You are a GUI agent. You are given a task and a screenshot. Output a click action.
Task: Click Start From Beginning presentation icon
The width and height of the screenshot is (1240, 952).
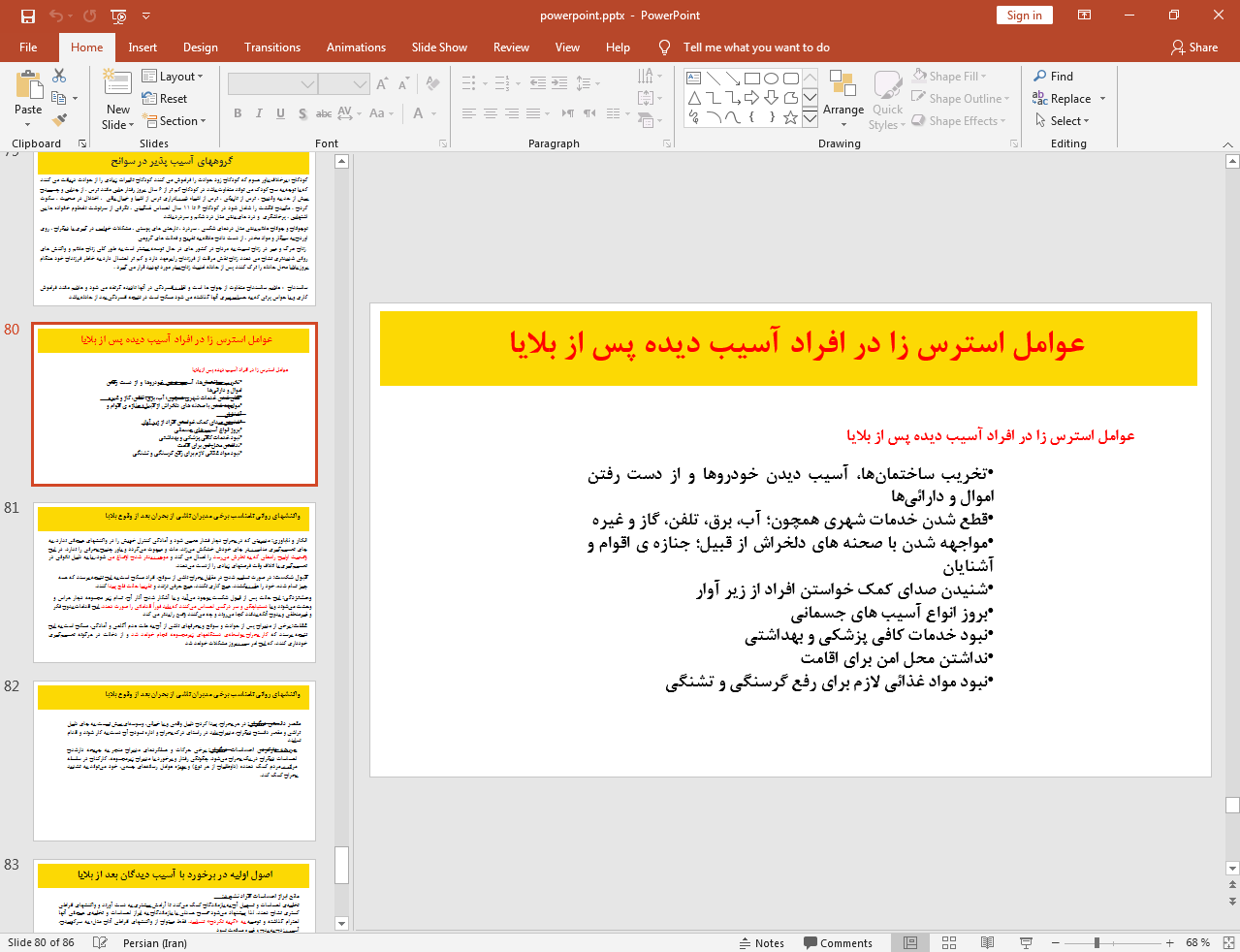coord(118,16)
